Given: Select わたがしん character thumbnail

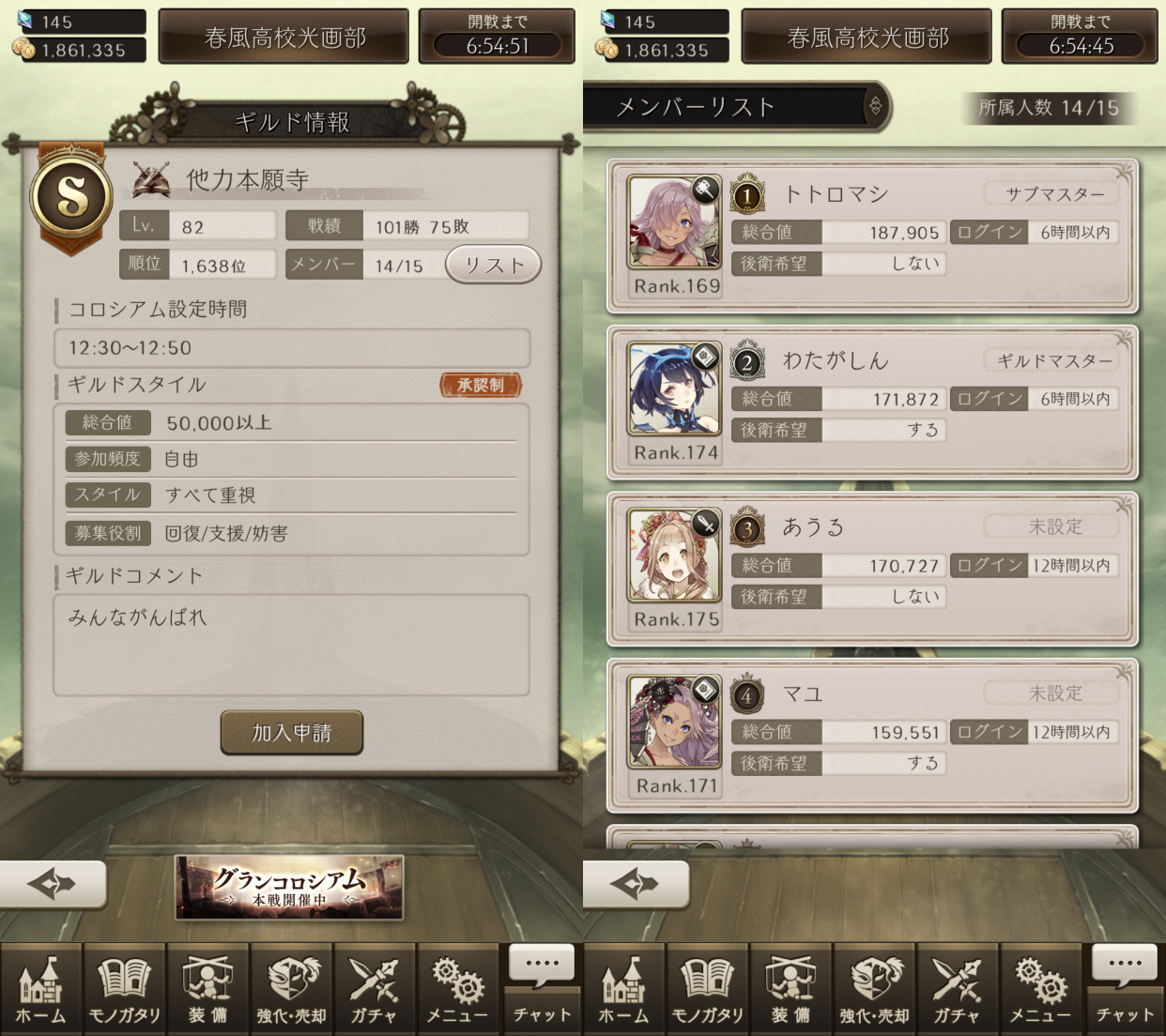Looking at the screenshot, I should pos(674,388).
